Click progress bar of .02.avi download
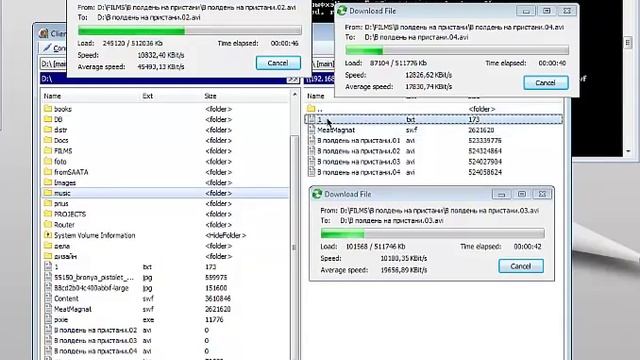 (190, 31)
